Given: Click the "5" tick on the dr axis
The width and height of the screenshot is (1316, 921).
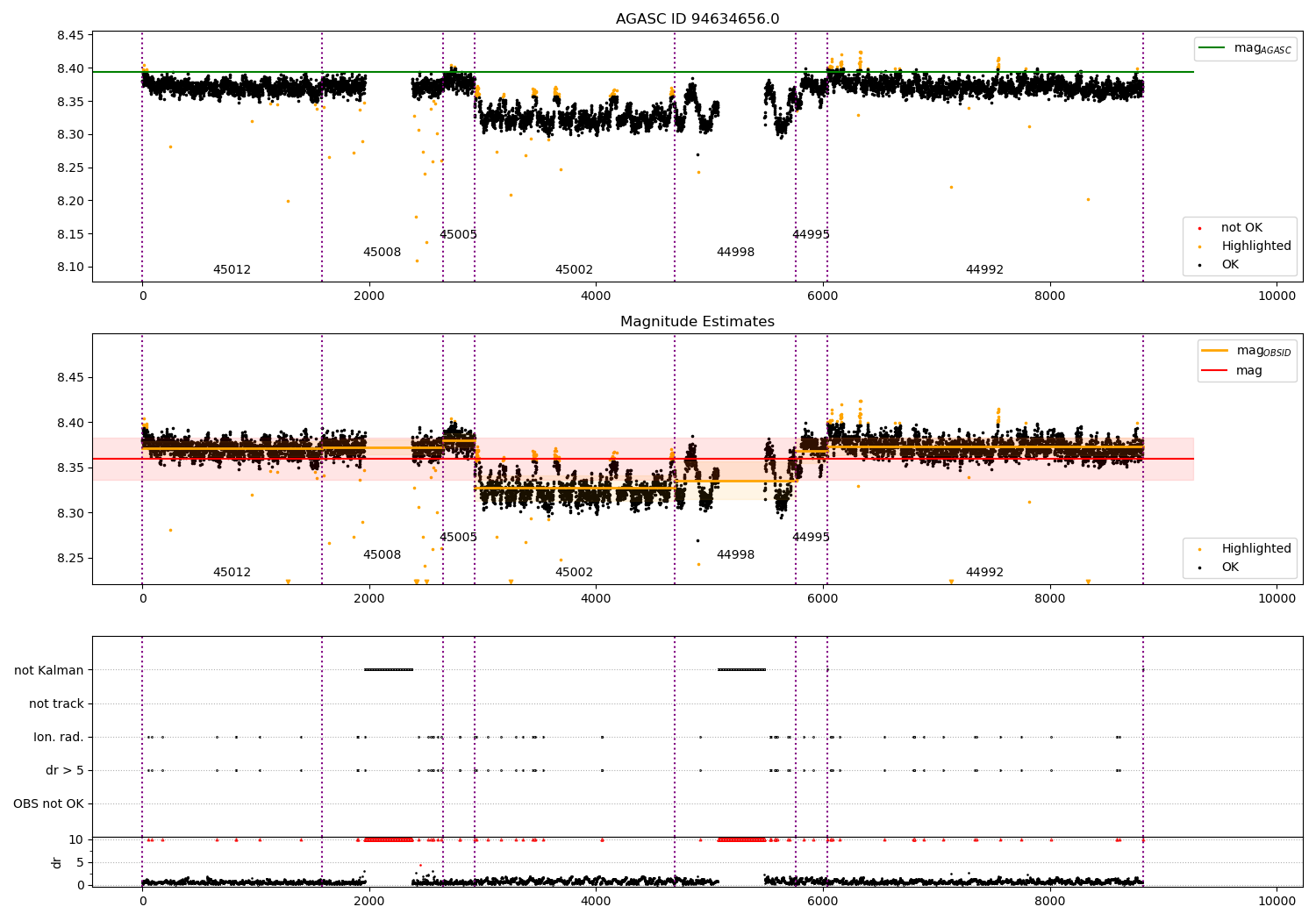Looking at the screenshot, I should pos(80,863).
